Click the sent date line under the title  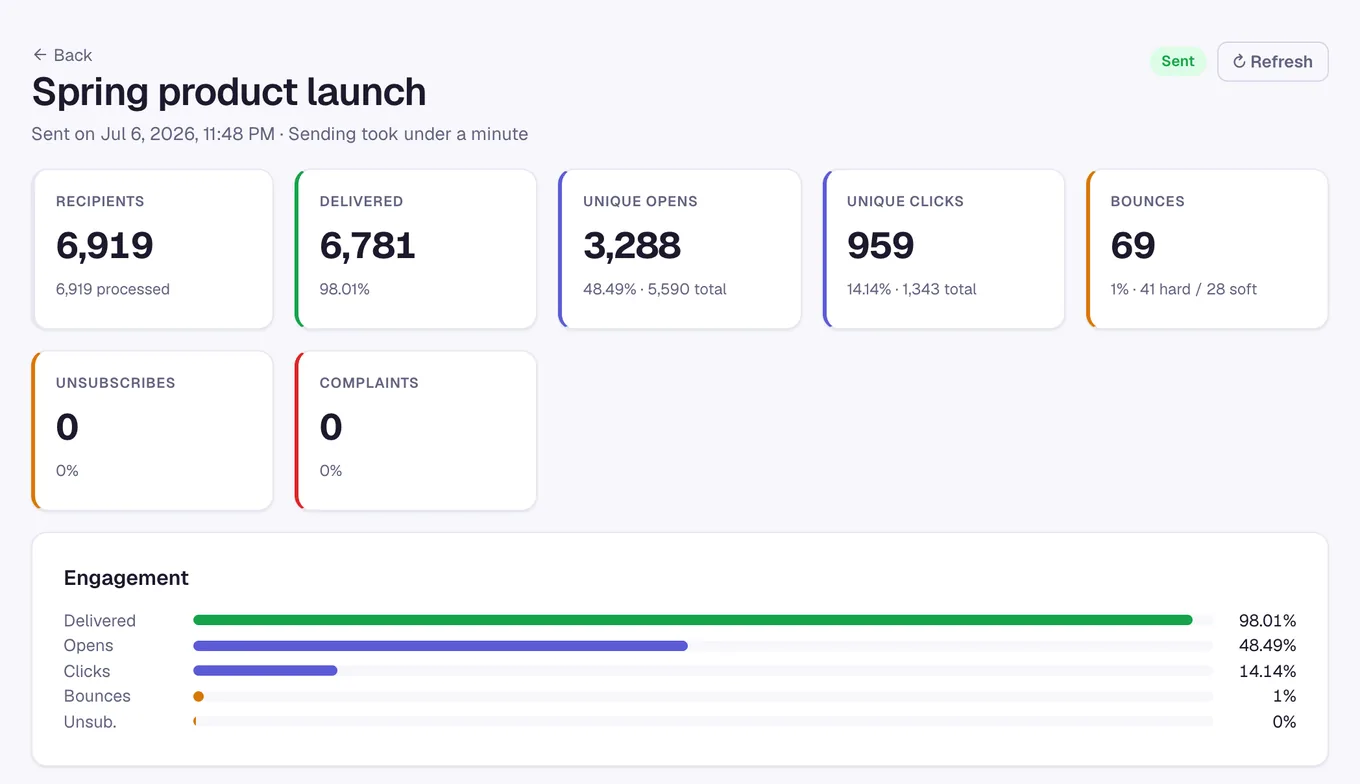[x=280, y=134]
